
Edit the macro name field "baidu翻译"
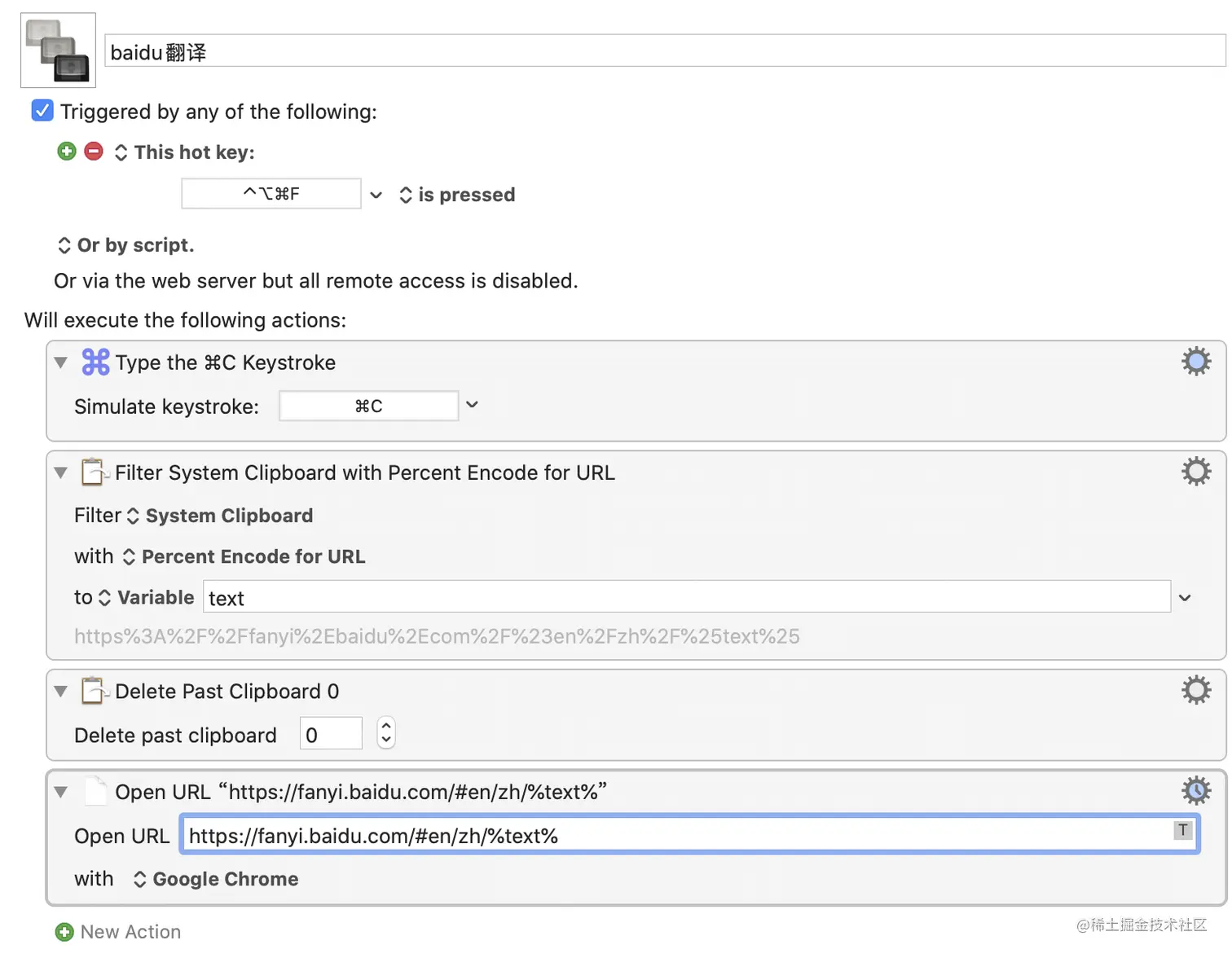coord(665,51)
